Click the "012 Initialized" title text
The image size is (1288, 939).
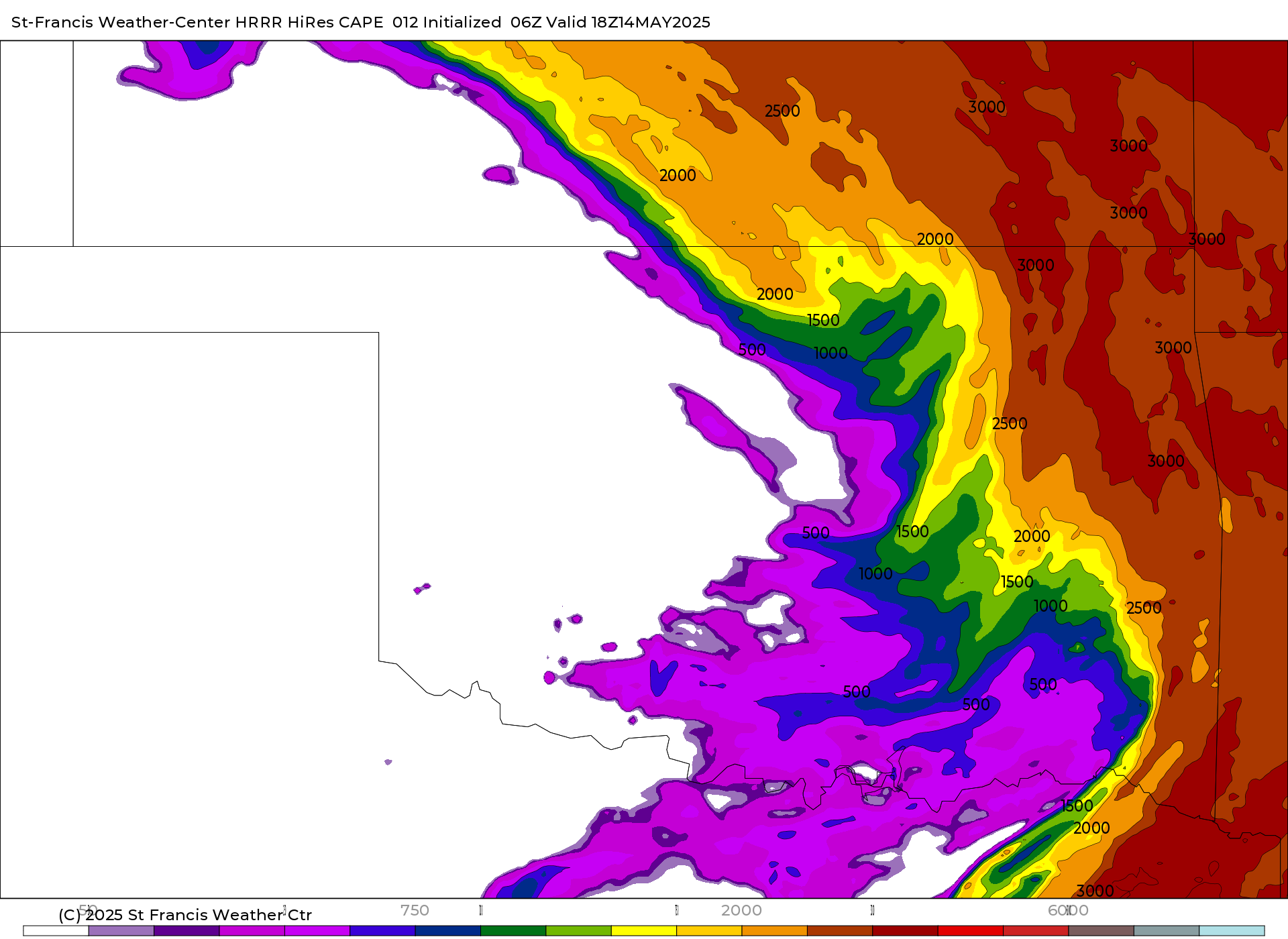click(x=447, y=22)
